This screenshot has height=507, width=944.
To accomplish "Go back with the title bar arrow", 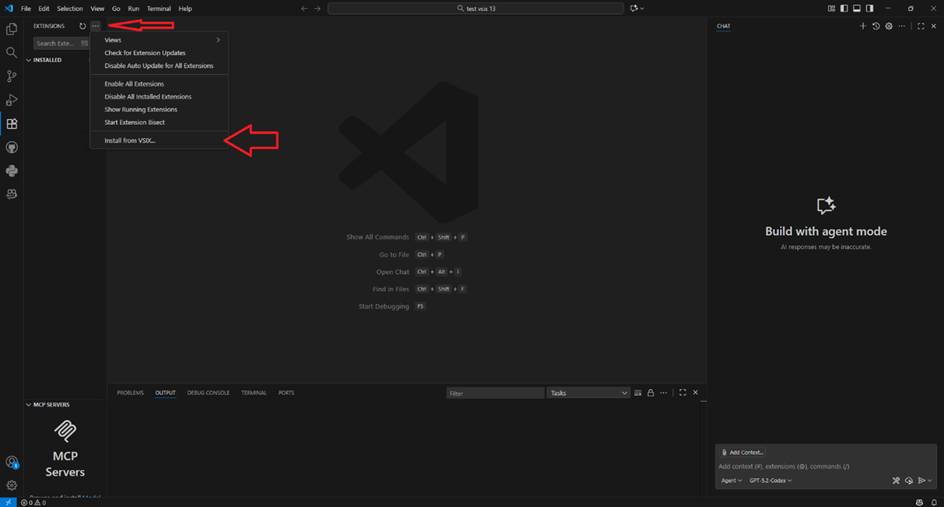I will (304, 8).
